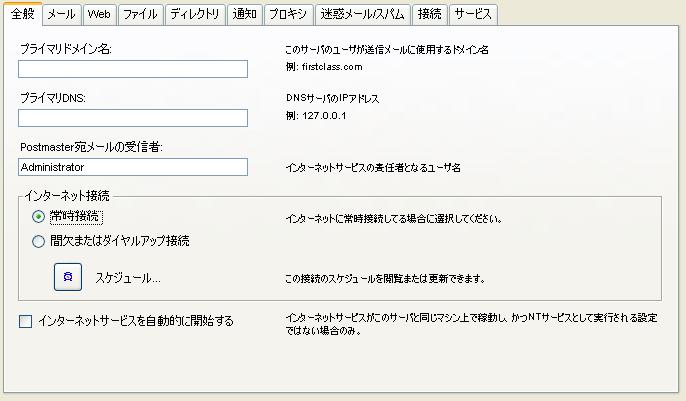Select the 間欠またはダイヤルアップ接続 radio option
686x401 pixels.
click(38, 241)
